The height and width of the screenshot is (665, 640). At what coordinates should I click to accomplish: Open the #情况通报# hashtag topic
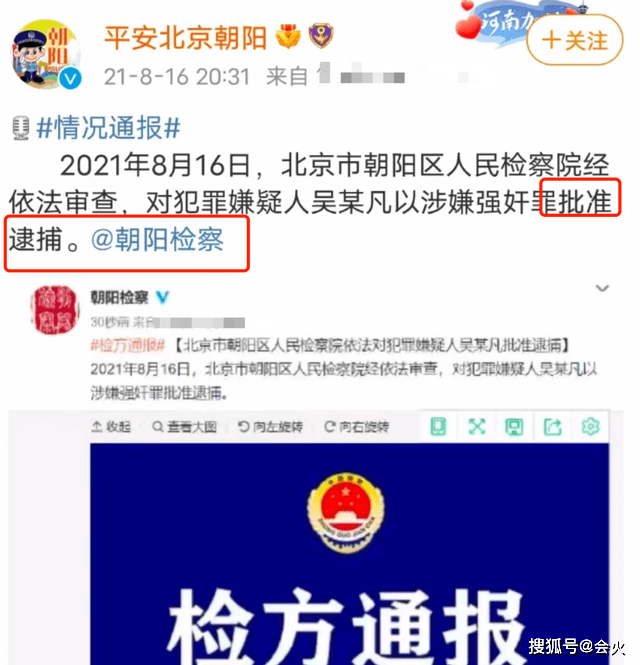[x=108, y=128]
